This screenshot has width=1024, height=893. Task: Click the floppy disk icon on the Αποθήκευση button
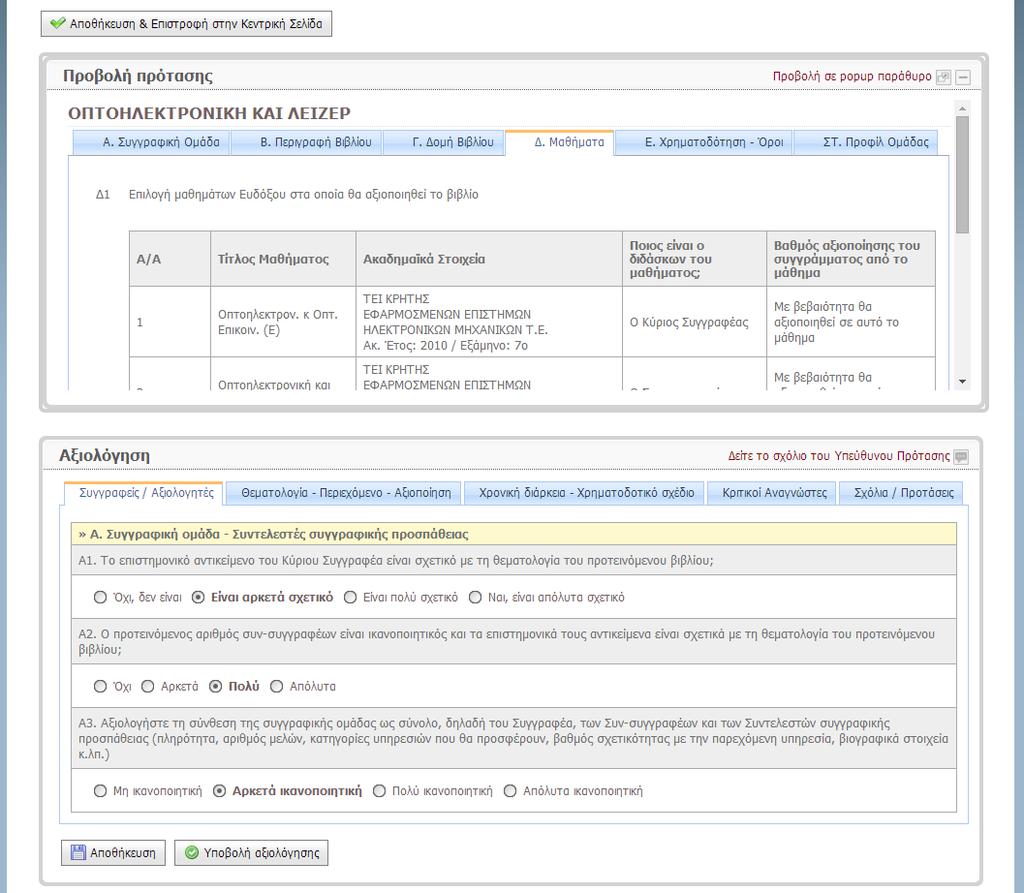(x=78, y=852)
